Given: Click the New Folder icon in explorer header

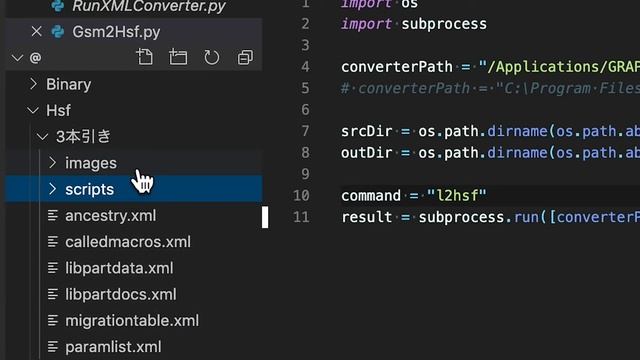Looking at the screenshot, I should (x=178, y=57).
